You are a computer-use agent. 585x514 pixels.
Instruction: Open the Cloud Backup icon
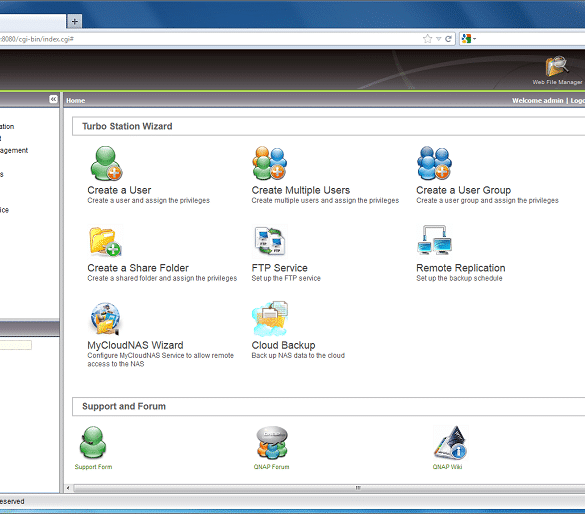(270, 318)
